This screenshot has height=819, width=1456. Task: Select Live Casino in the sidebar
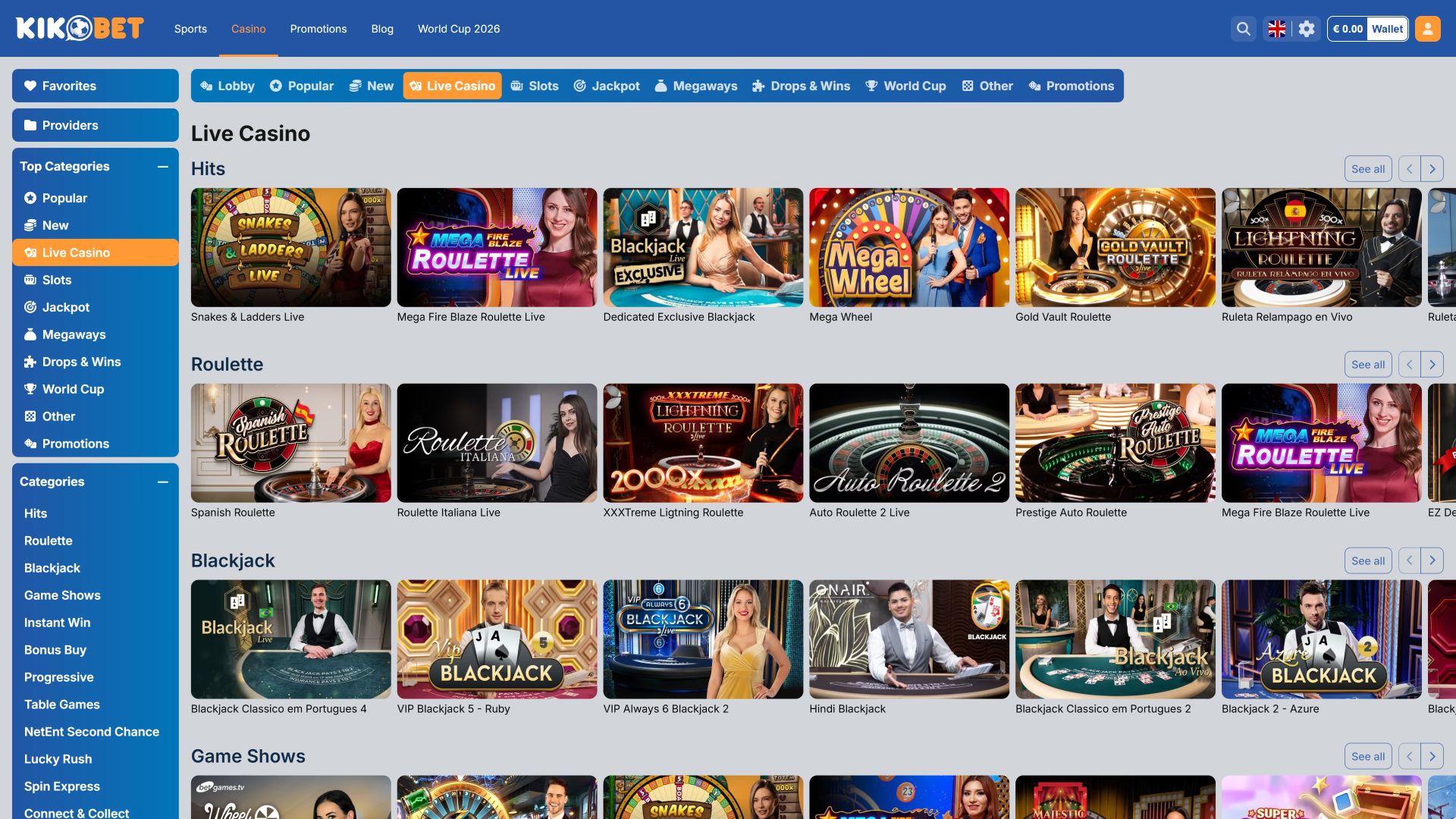click(x=96, y=253)
